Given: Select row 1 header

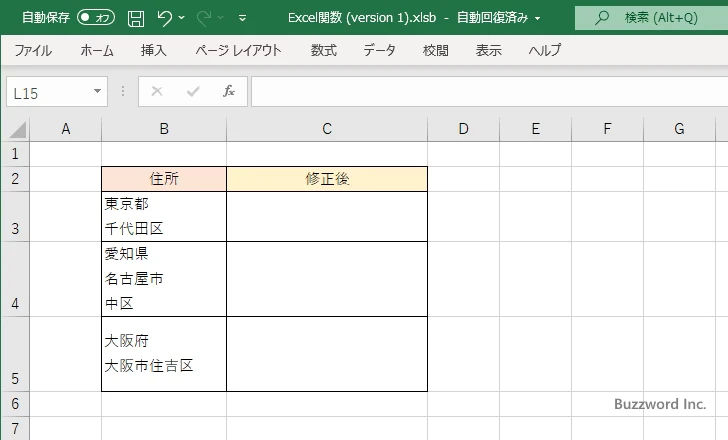Looking at the screenshot, I should tap(15, 154).
